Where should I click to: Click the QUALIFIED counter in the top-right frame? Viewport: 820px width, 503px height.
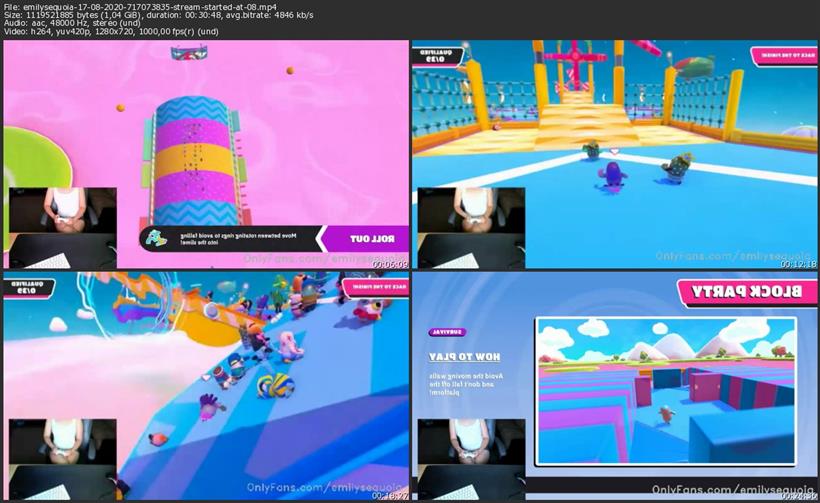pos(434,55)
